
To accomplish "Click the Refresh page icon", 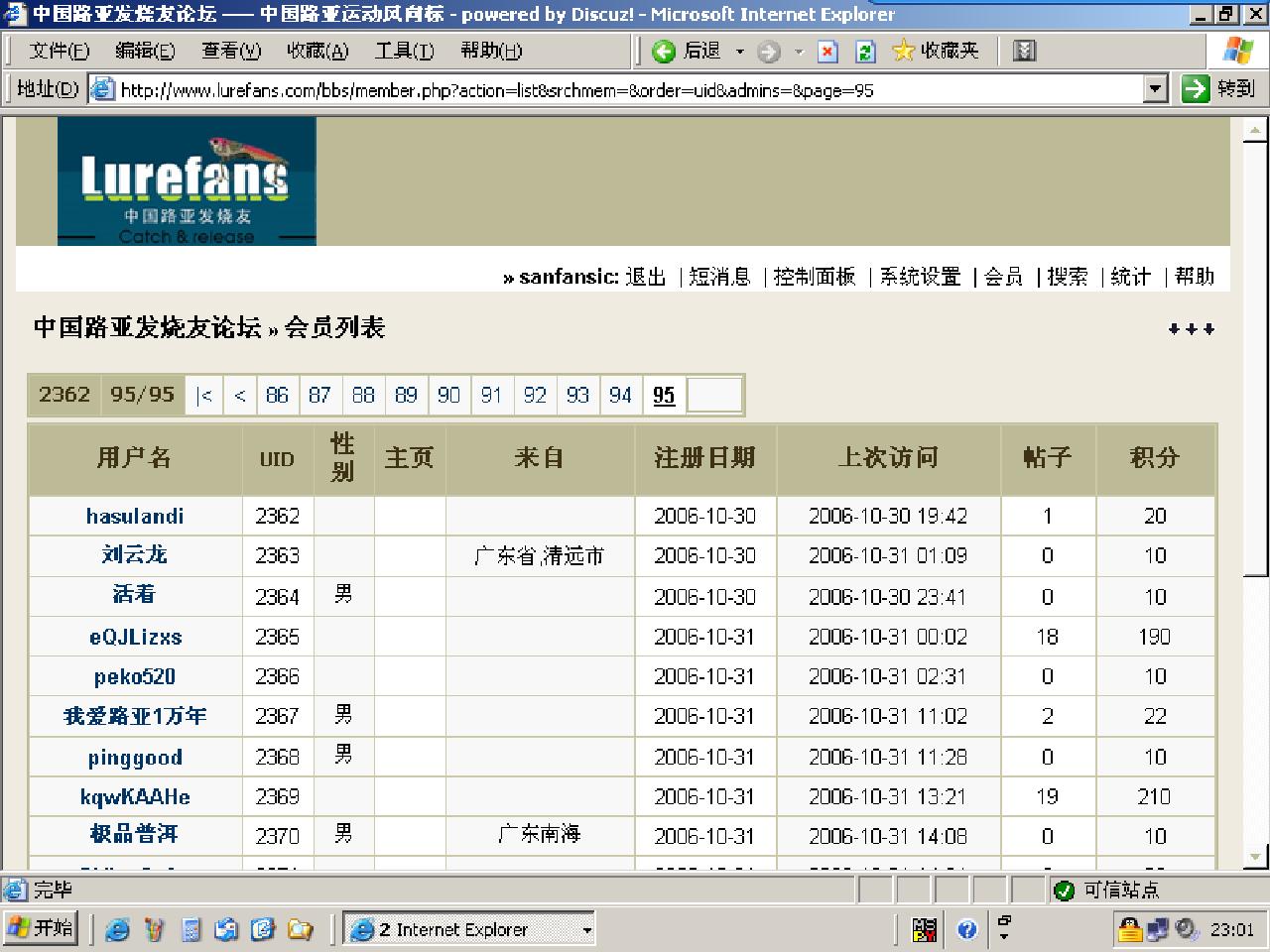I will coord(865,52).
